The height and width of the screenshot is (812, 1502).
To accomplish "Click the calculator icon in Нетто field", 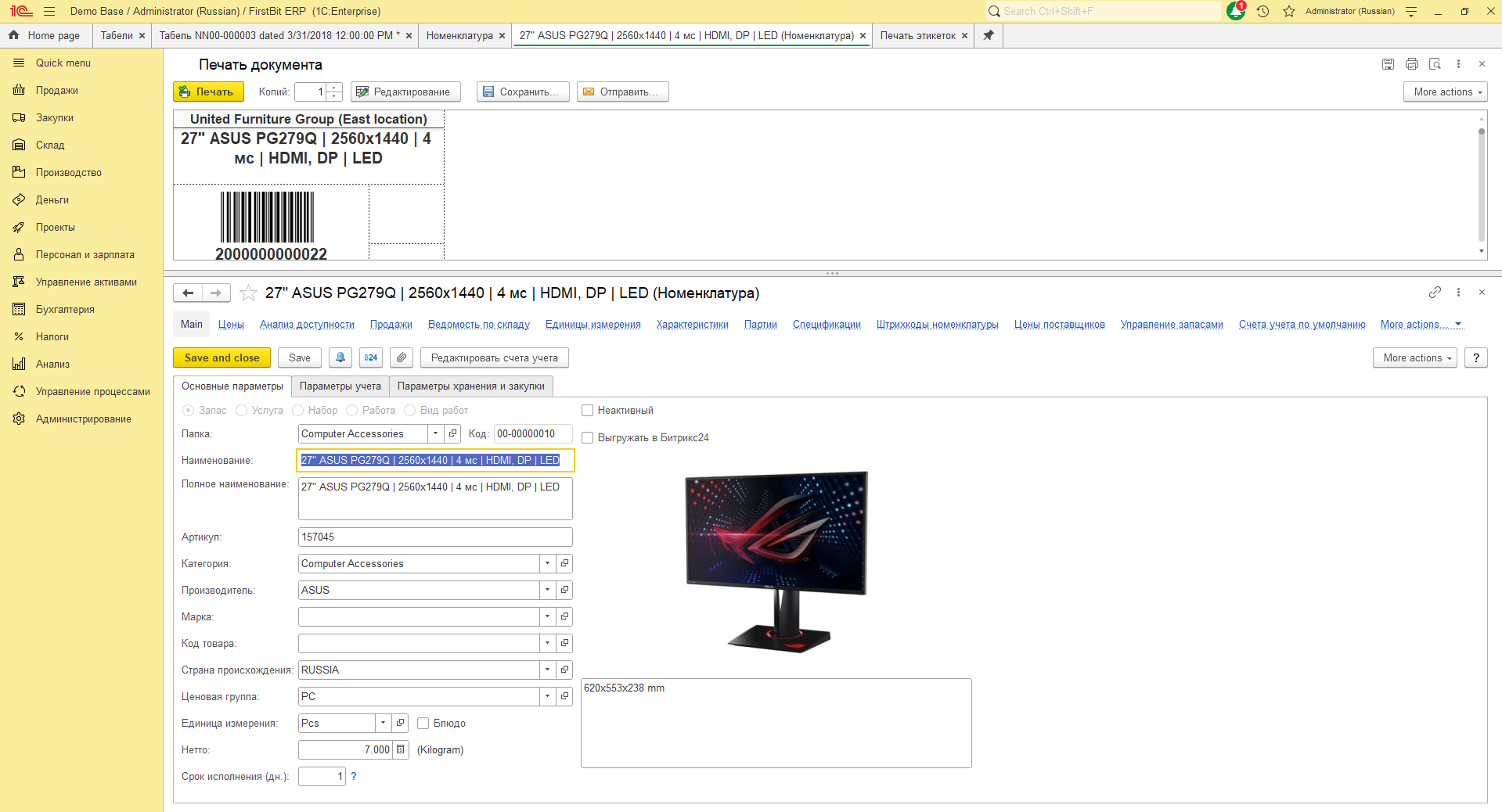I will 401,749.
